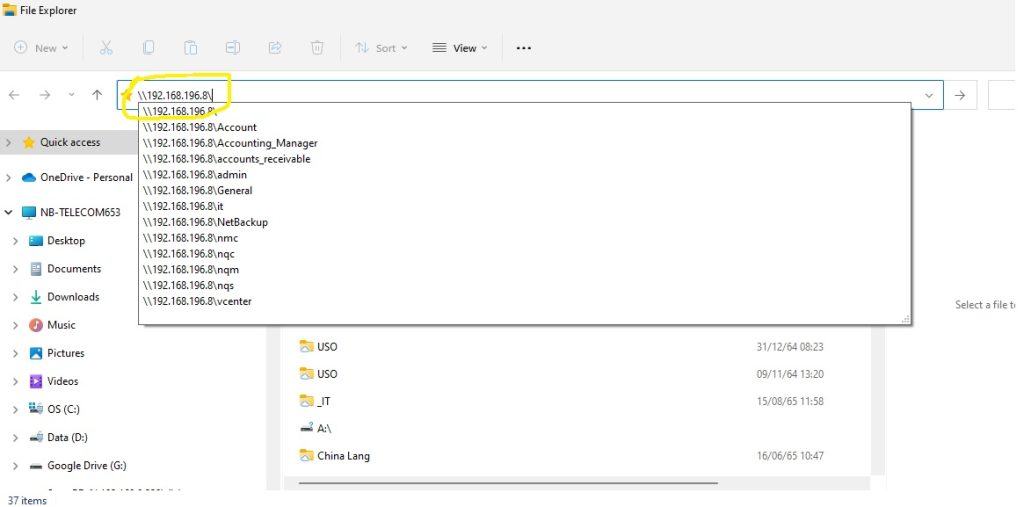Image resolution: width=1024 pixels, height=507 pixels.
Task: Expand the Quick access tree node
Action: [9, 143]
